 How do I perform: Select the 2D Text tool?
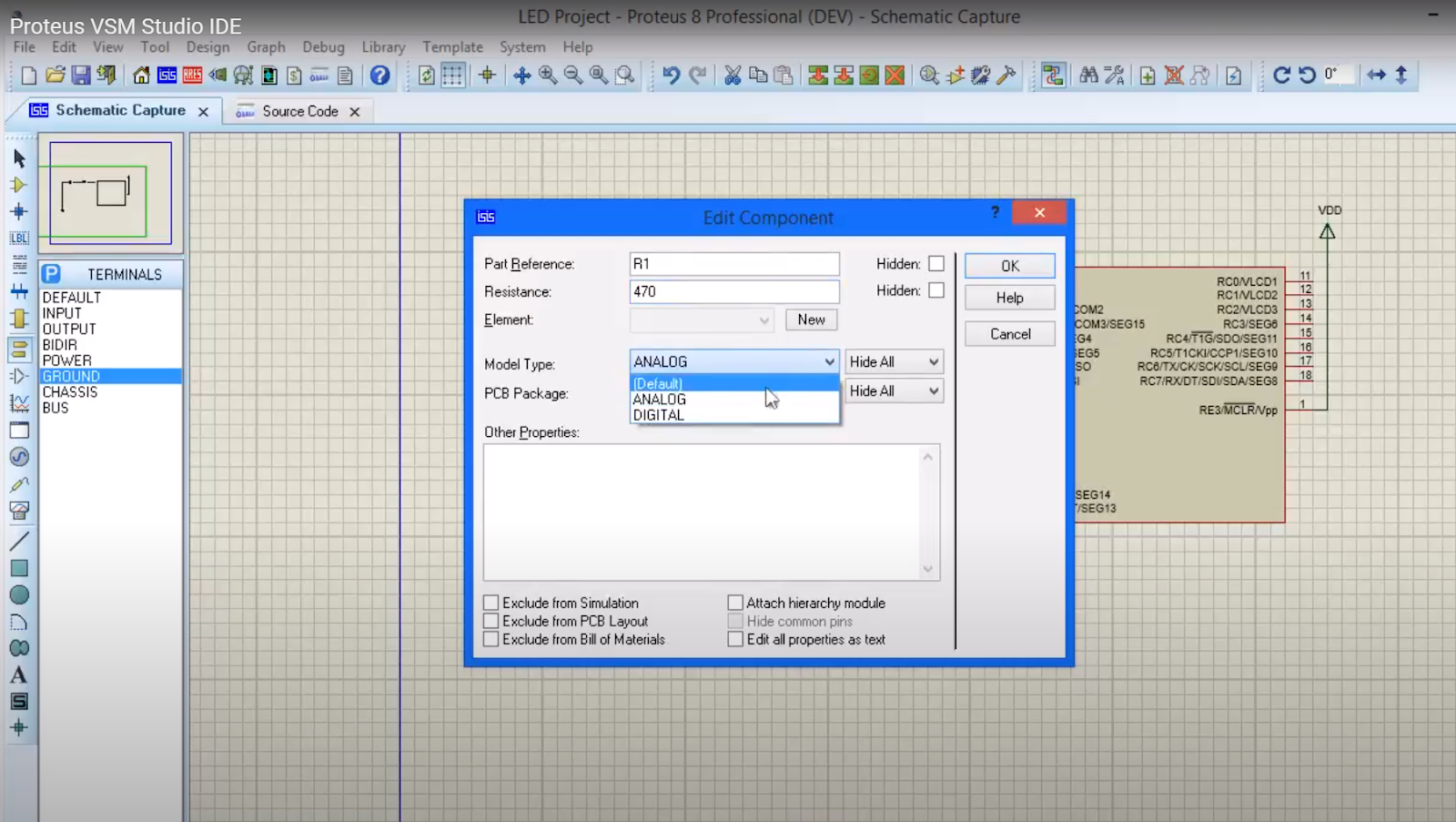point(20,675)
